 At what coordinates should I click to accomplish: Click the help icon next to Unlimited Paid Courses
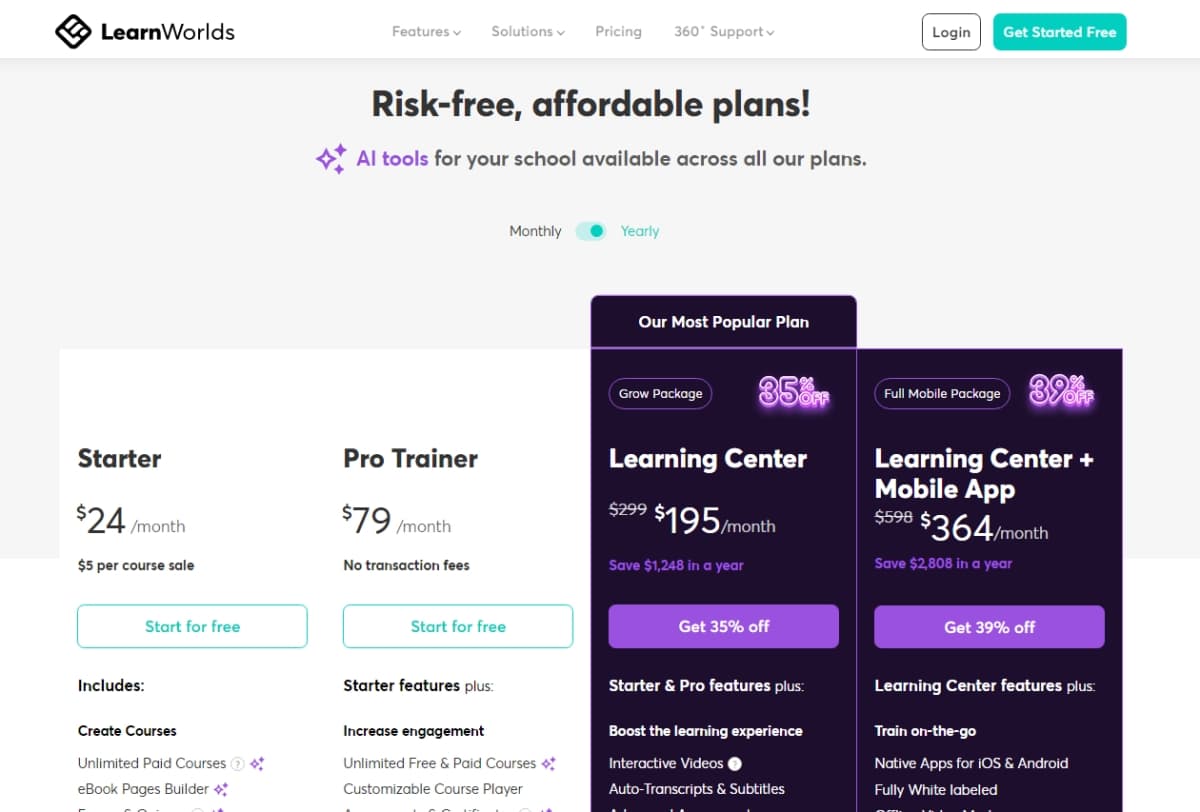[237, 763]
